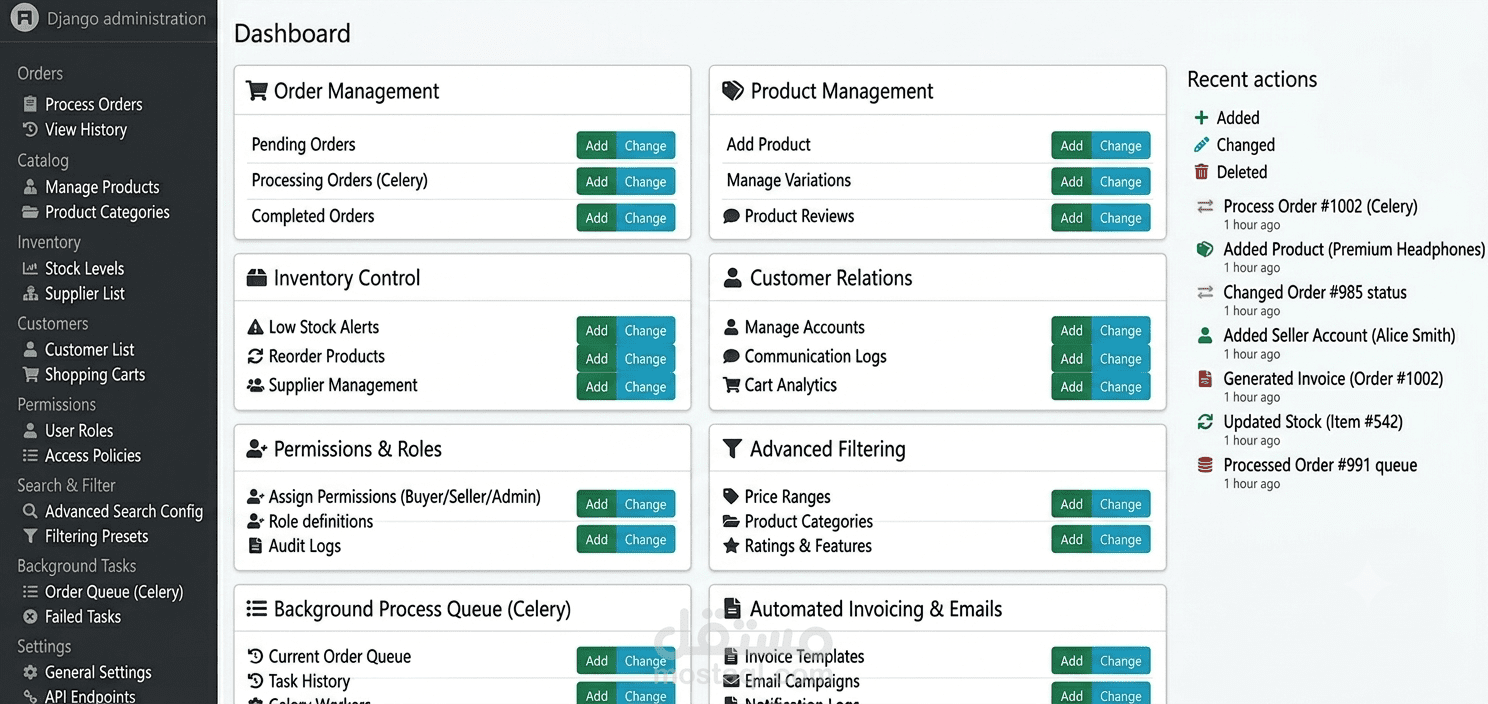Image resolution: width=1488 pixels, height=704 pixels.
Task: Open Changed Order #985 status recent action
Action: tap(1315, 292)
